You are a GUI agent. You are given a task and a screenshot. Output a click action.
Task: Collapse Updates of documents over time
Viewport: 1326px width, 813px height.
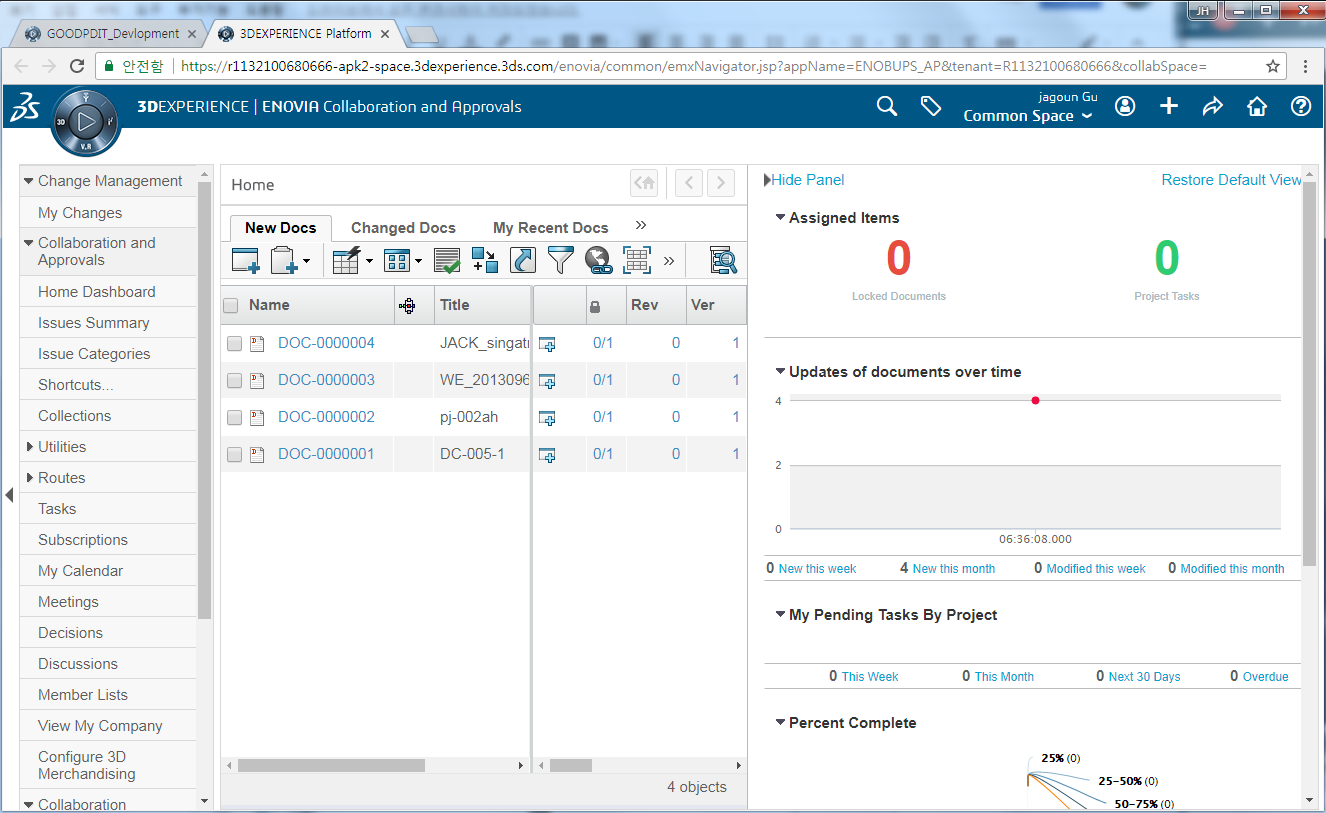(x=780, y=371)
